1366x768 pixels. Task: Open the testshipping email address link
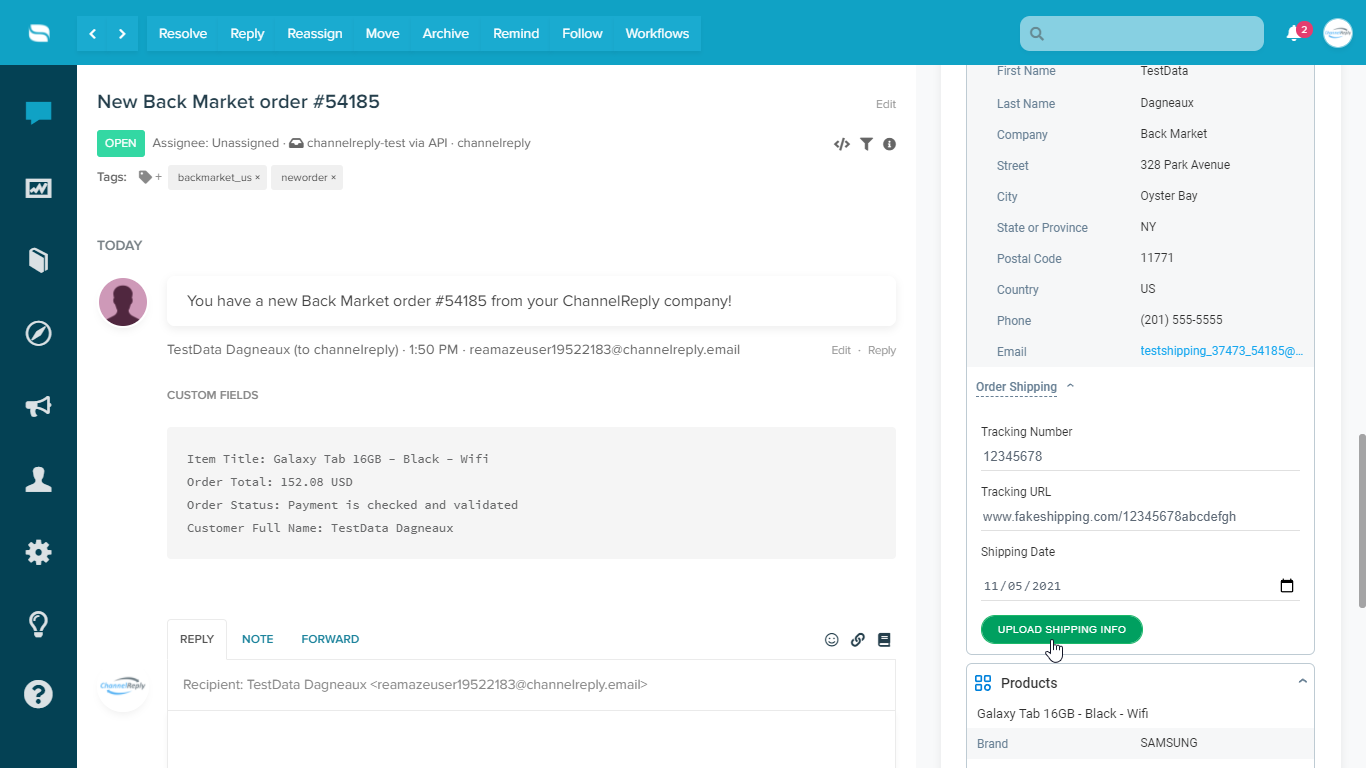[1222, 351]
